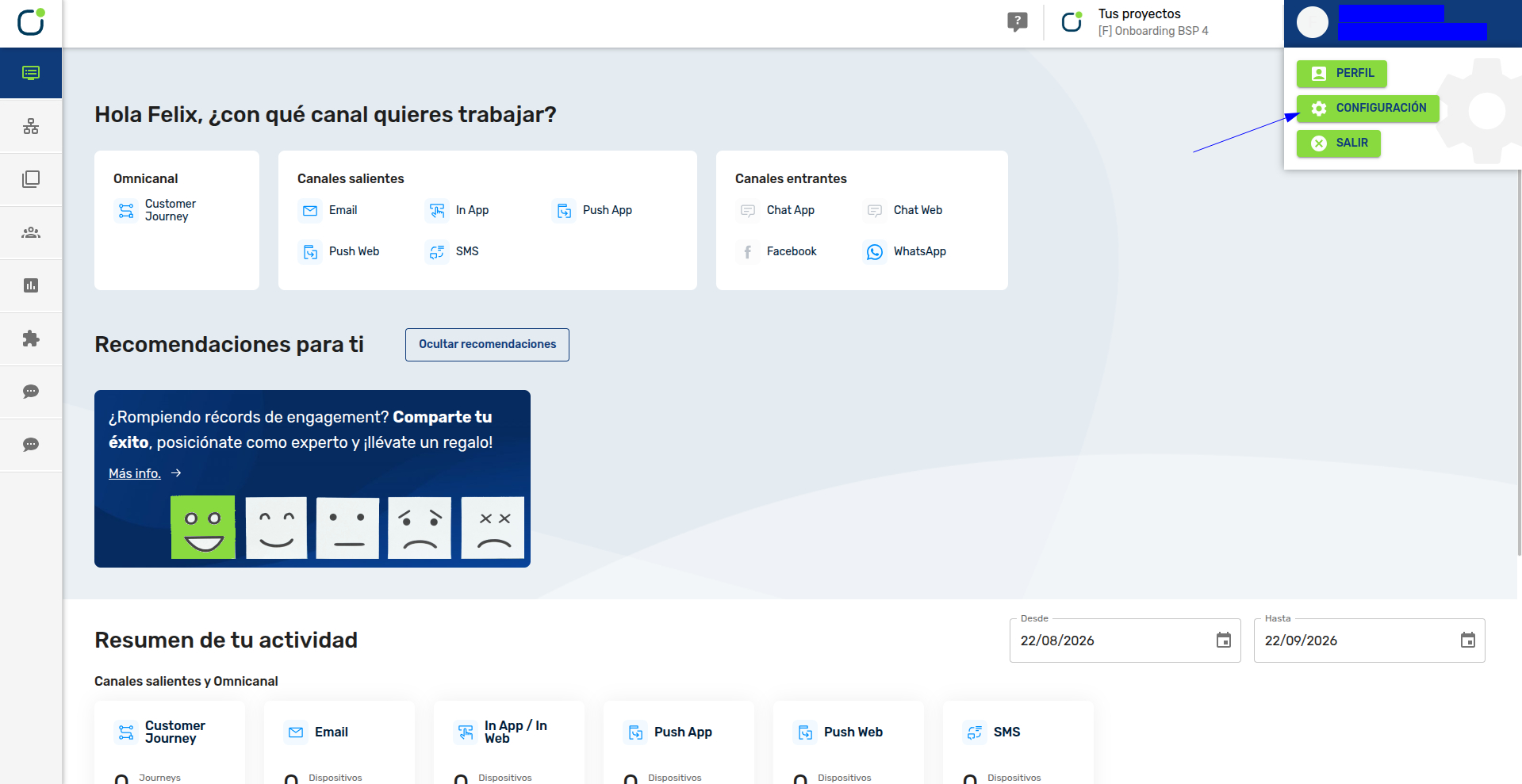Select Facebook channel
1522x784 pixels.
[x=777, y=251]
